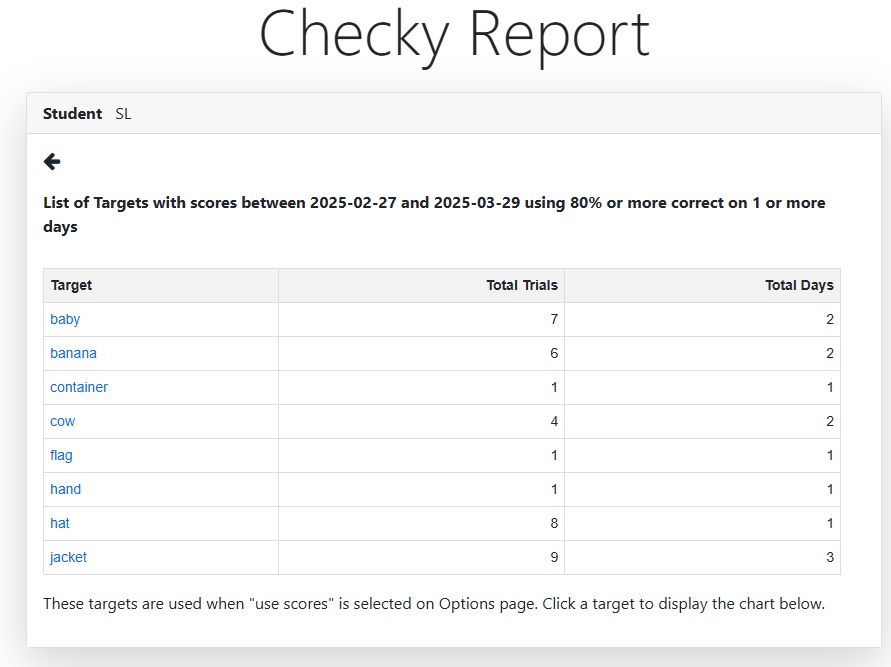The image size is (891, 667).
Task: Open the hand target link
Action: point(65,489)
